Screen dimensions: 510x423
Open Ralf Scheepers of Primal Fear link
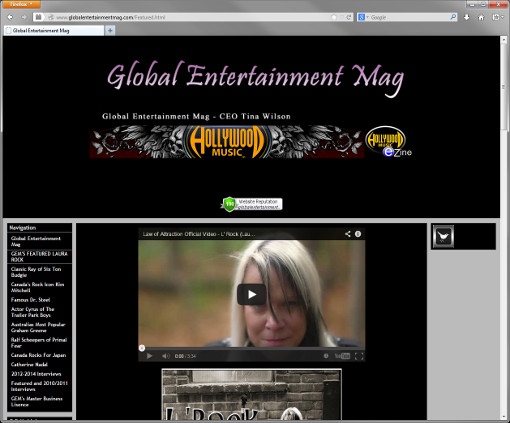39,343
